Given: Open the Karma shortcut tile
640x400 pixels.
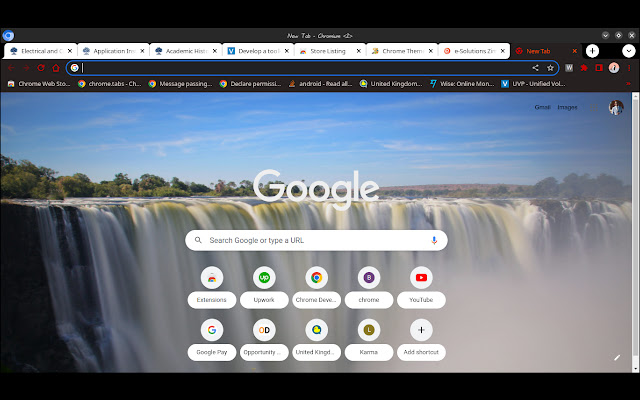Looking at the screenshot, I should 369,340.
